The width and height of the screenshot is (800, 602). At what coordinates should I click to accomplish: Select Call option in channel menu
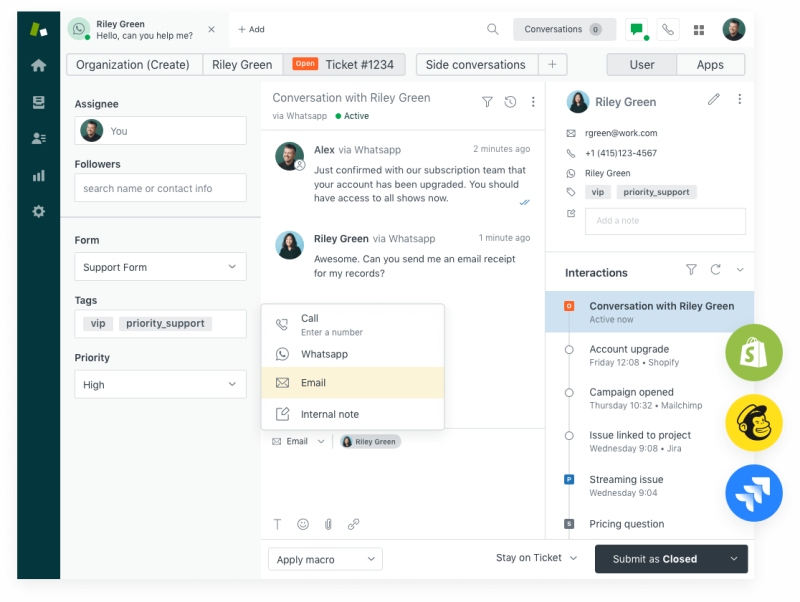click(353, 324)
